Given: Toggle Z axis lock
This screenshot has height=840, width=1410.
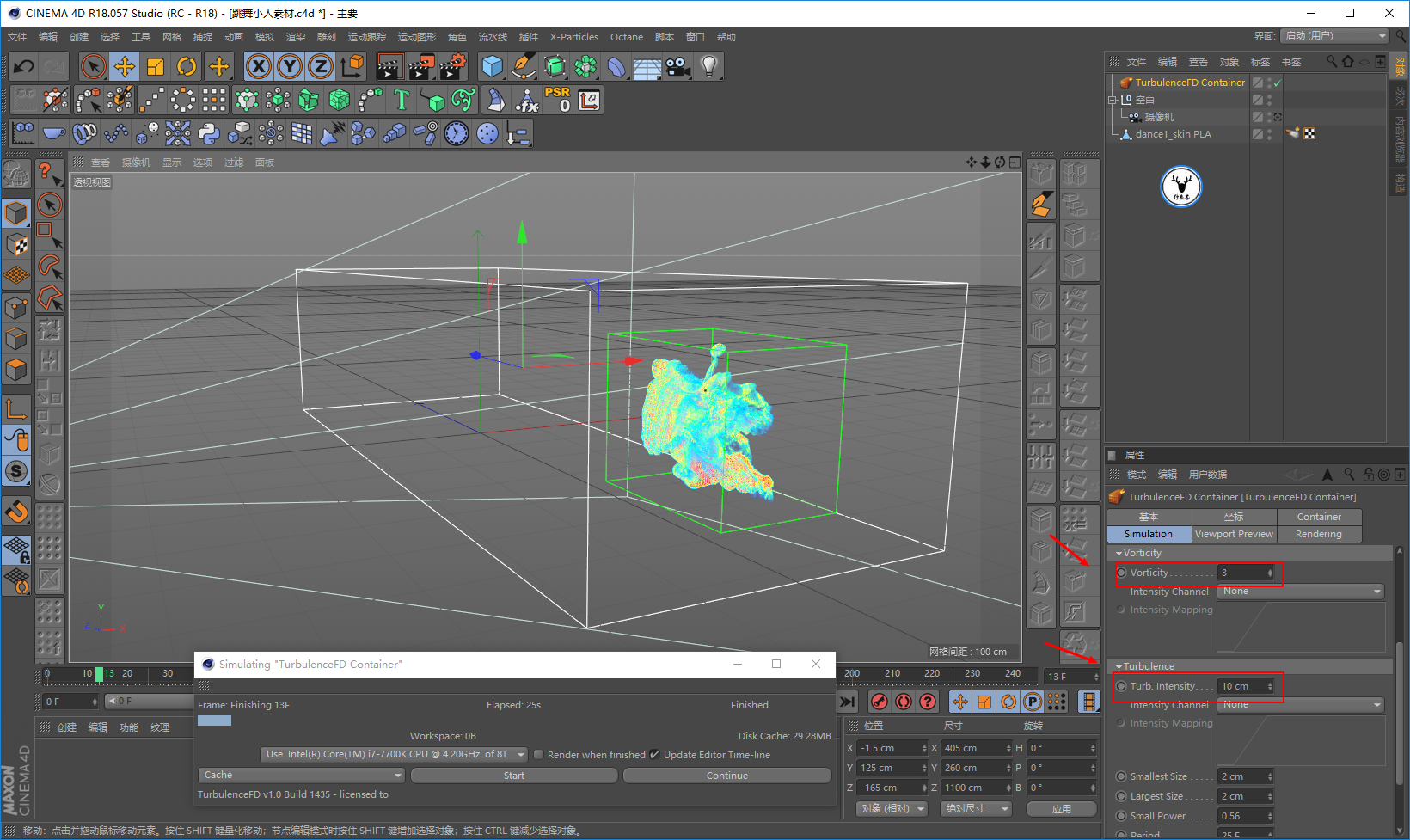Looking at the screenshot, I should tap(321, 66).
